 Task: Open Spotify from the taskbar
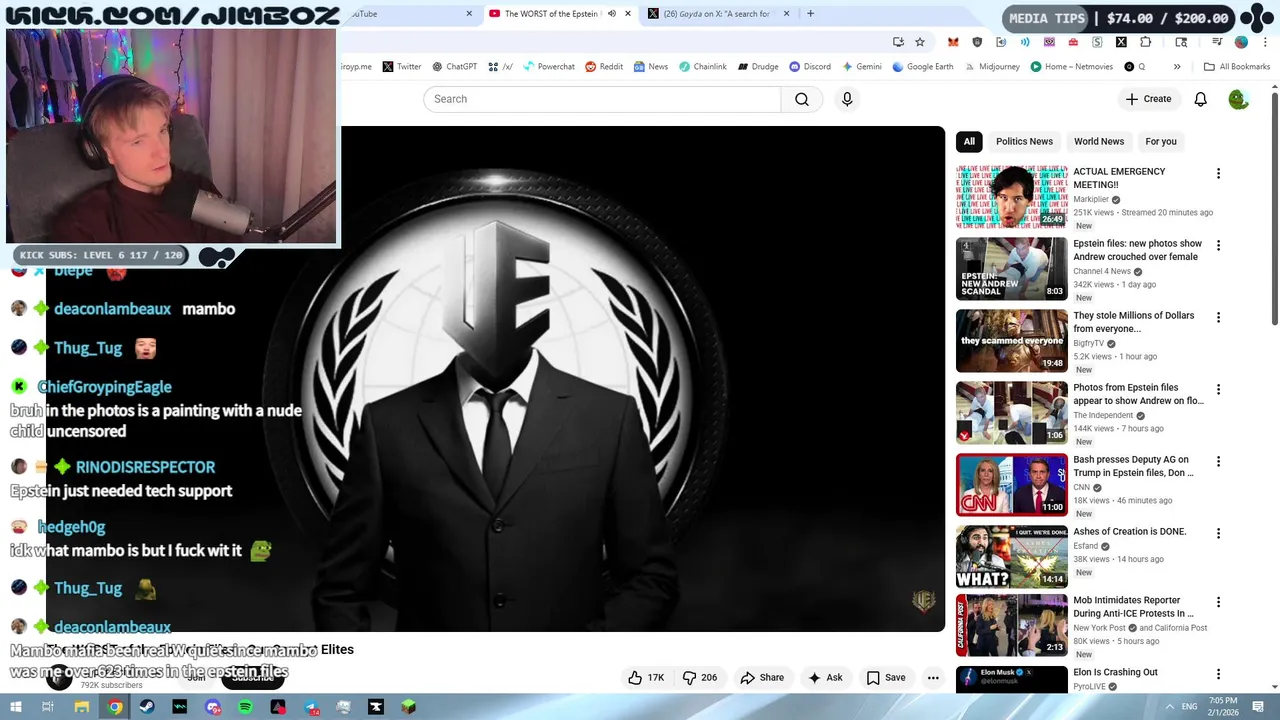pos(245,707)
